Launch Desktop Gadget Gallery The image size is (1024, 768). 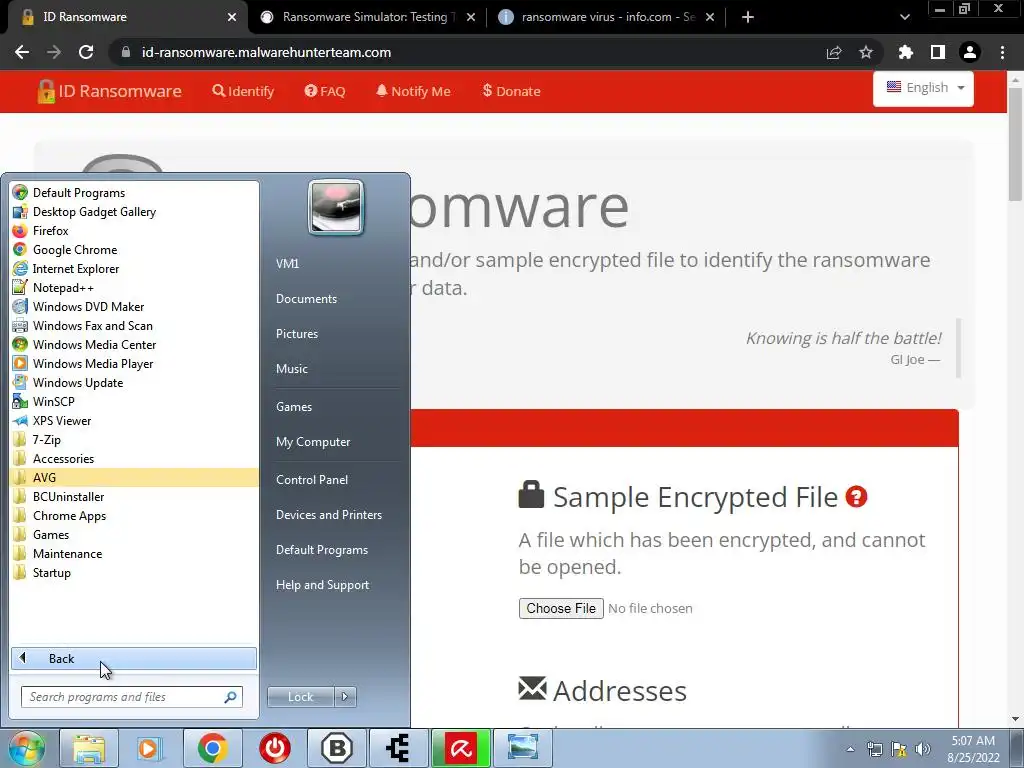point(134,212)
